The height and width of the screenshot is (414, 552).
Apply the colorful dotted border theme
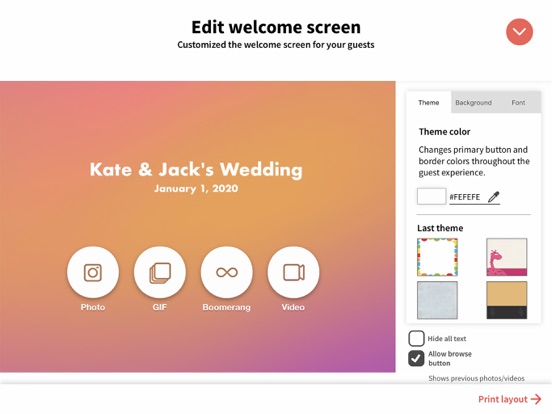[438, 257]
